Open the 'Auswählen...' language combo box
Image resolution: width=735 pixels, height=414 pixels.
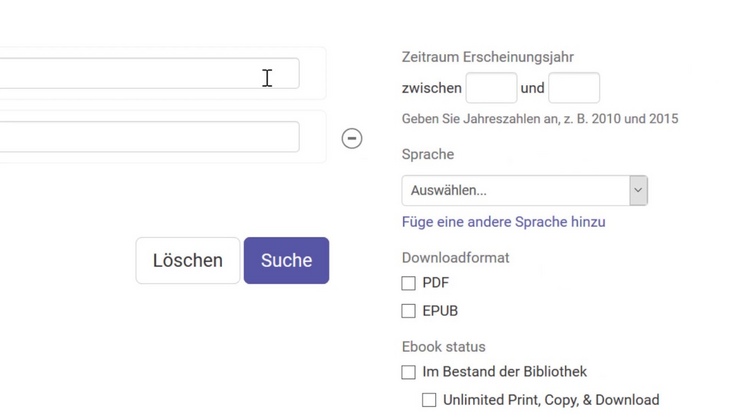point(515,190)
